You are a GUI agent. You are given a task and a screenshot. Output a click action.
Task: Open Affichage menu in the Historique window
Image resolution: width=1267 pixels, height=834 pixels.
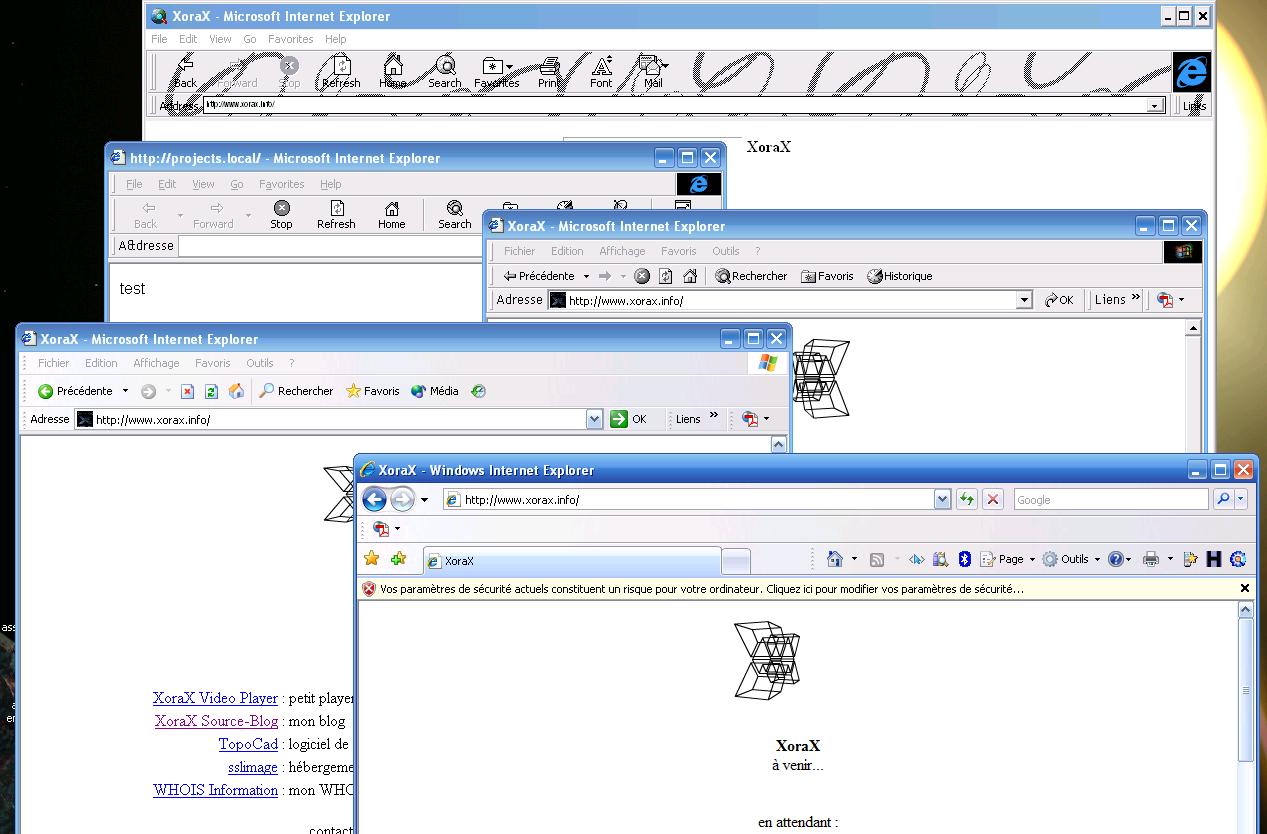pyautogui.click(x=622, y=251)
